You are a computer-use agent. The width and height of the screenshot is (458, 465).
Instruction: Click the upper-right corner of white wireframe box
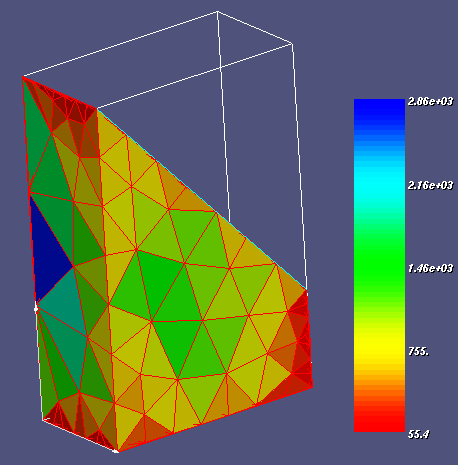tap(292, 43)
